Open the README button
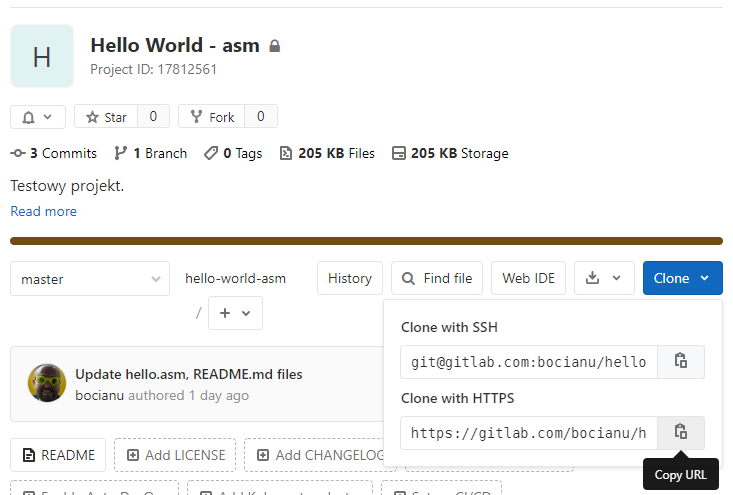This screenshot has width=733, height=495. tap(58, 455)
